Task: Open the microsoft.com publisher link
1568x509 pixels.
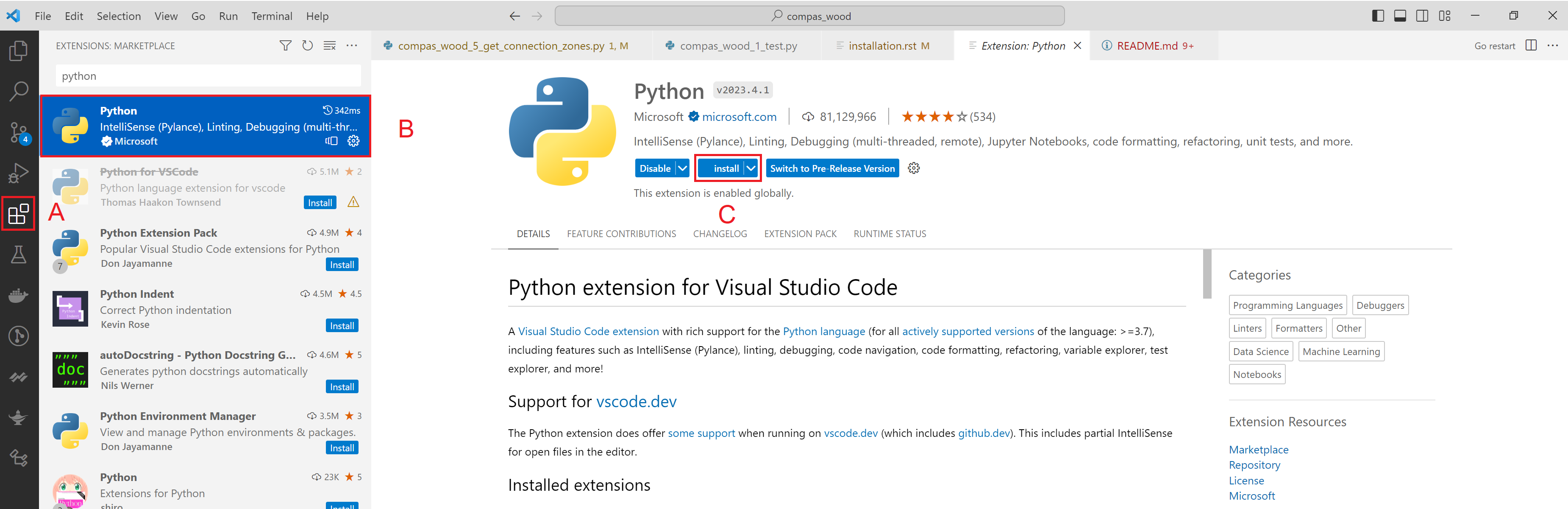Action: point(739,116)
